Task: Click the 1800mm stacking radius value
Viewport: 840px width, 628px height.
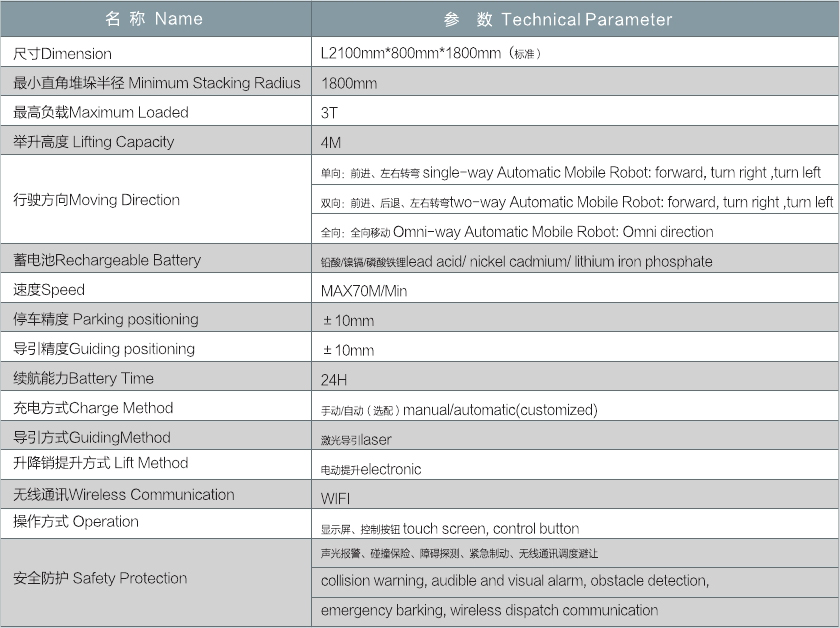Action: pos(349,84)
